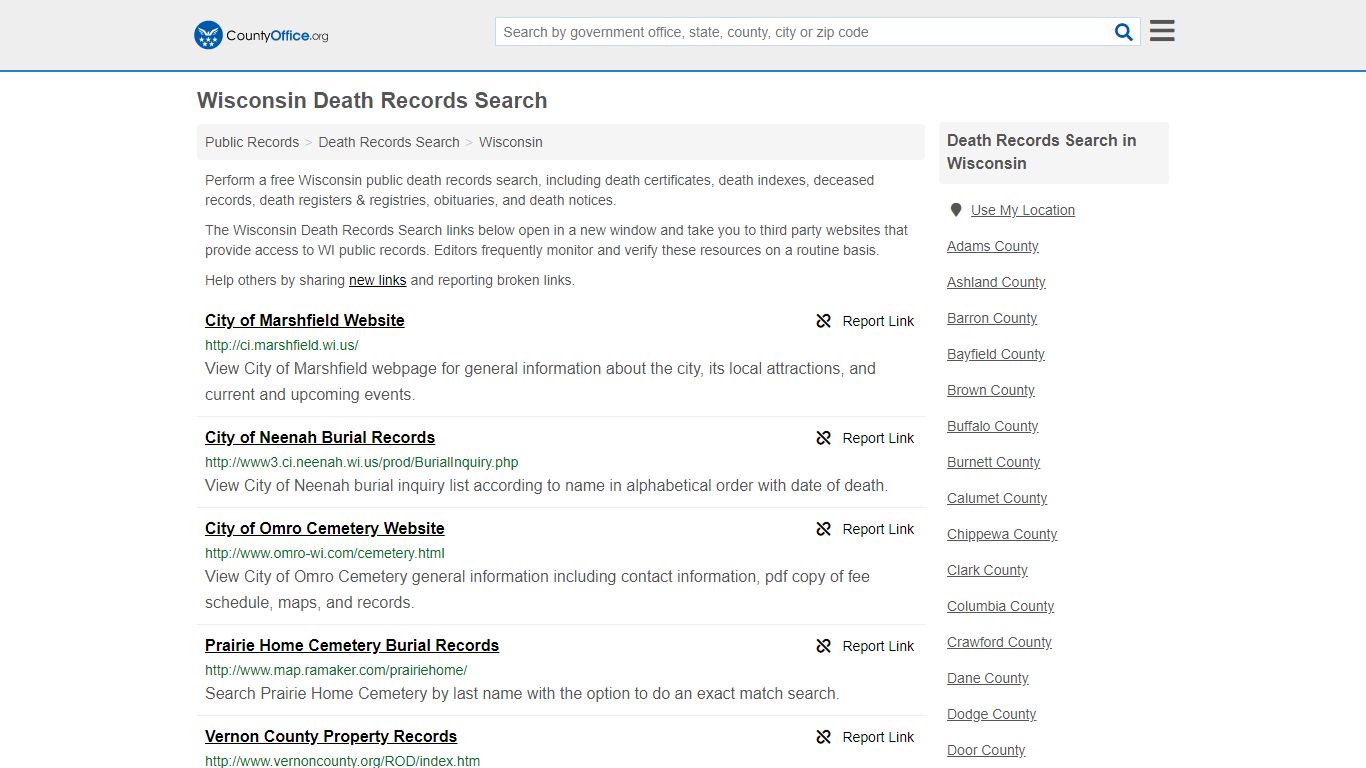The width and height of the screenshot is (1366, 768).
Task: Open Bayfield County death records
Action: (x=996, y=354)
